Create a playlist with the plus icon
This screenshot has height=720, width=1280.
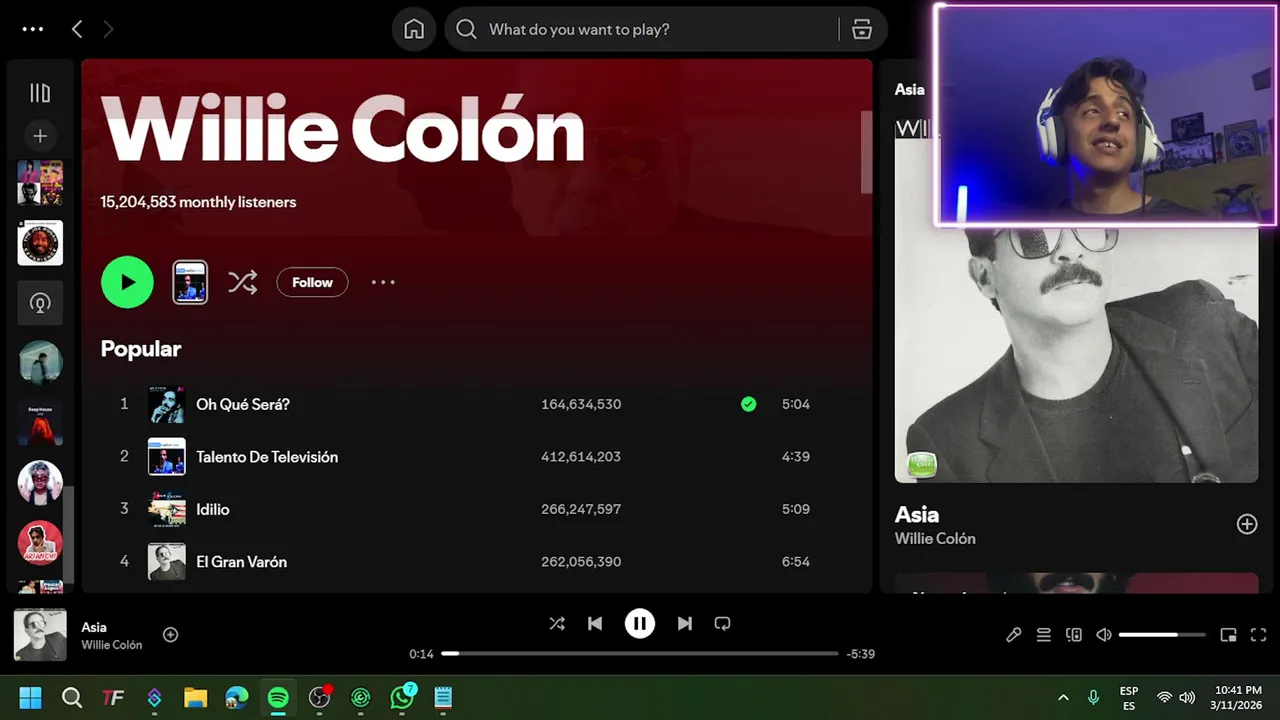pyautogui.click(x=40, y=136)
